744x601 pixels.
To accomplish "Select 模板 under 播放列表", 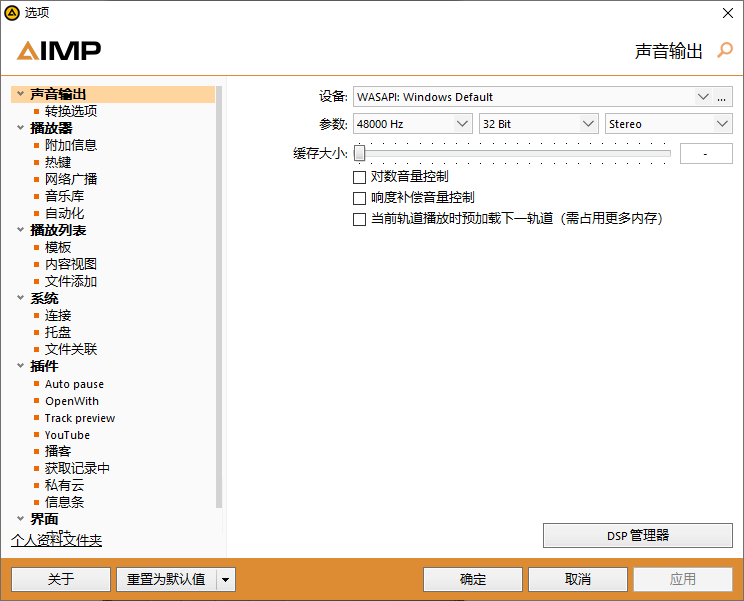I will click(58, 247).
